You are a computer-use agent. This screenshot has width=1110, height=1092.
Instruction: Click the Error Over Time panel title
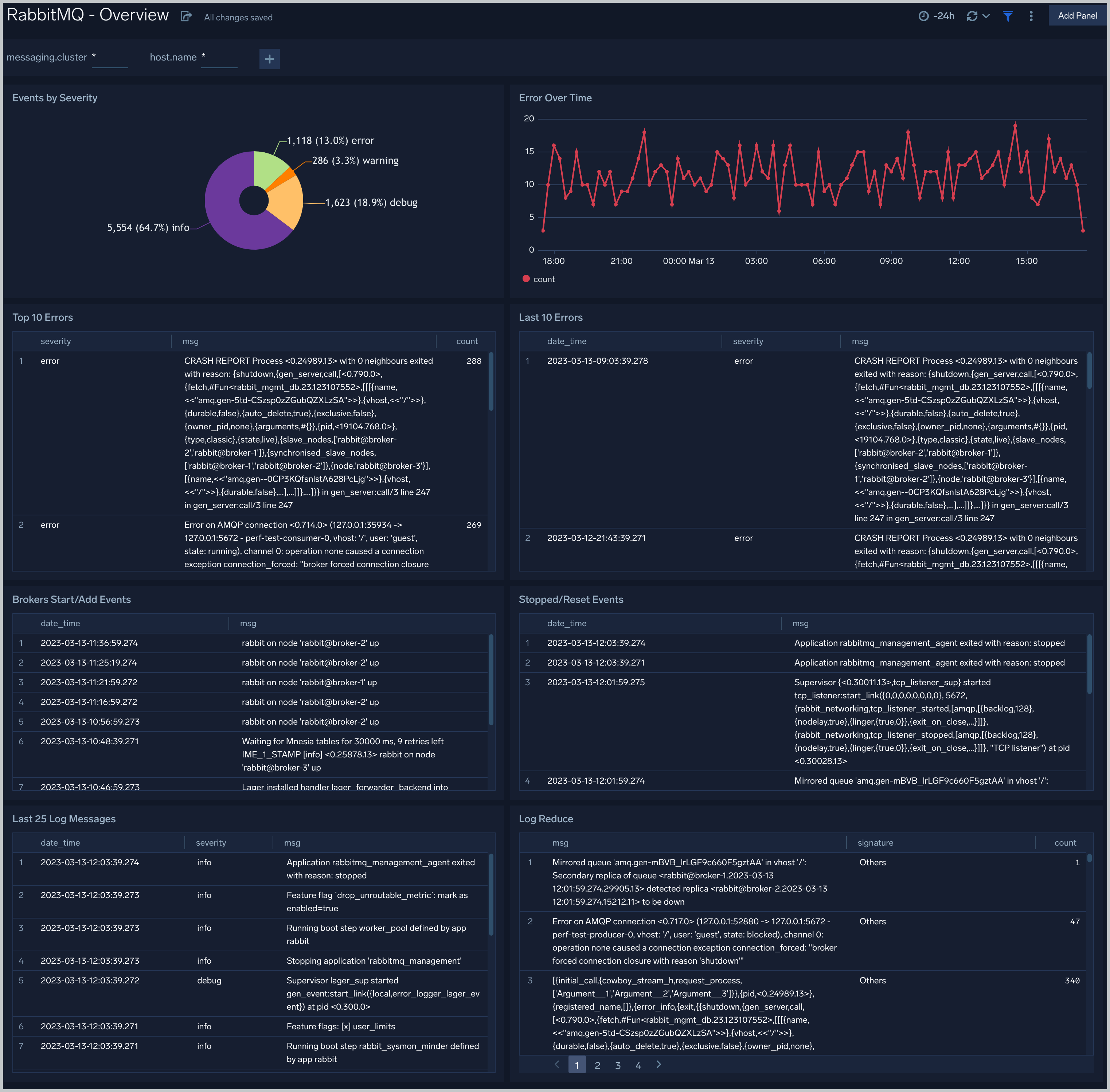[555, 98]
